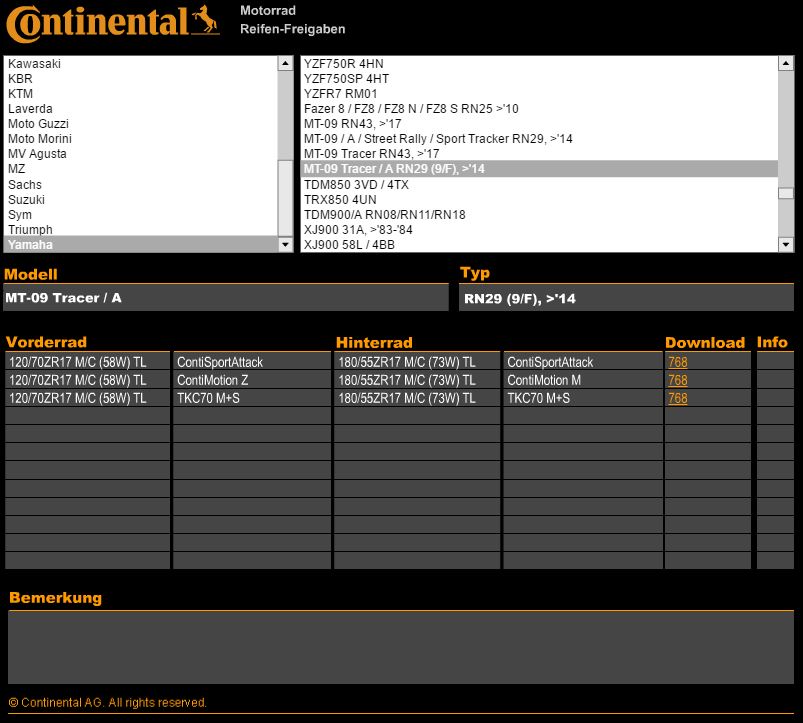Select the MT-09 Tracer RN43 model

tap(371, 154)
